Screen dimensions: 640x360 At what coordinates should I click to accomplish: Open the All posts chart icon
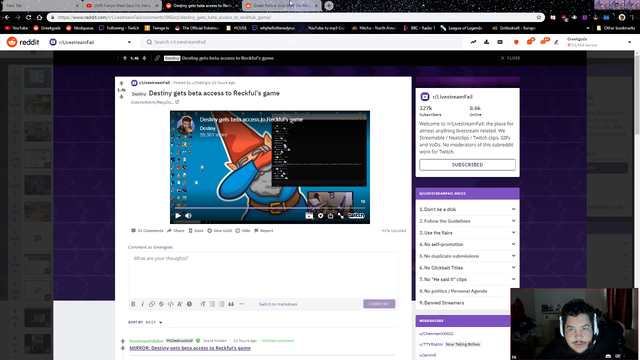pos(487,42)
